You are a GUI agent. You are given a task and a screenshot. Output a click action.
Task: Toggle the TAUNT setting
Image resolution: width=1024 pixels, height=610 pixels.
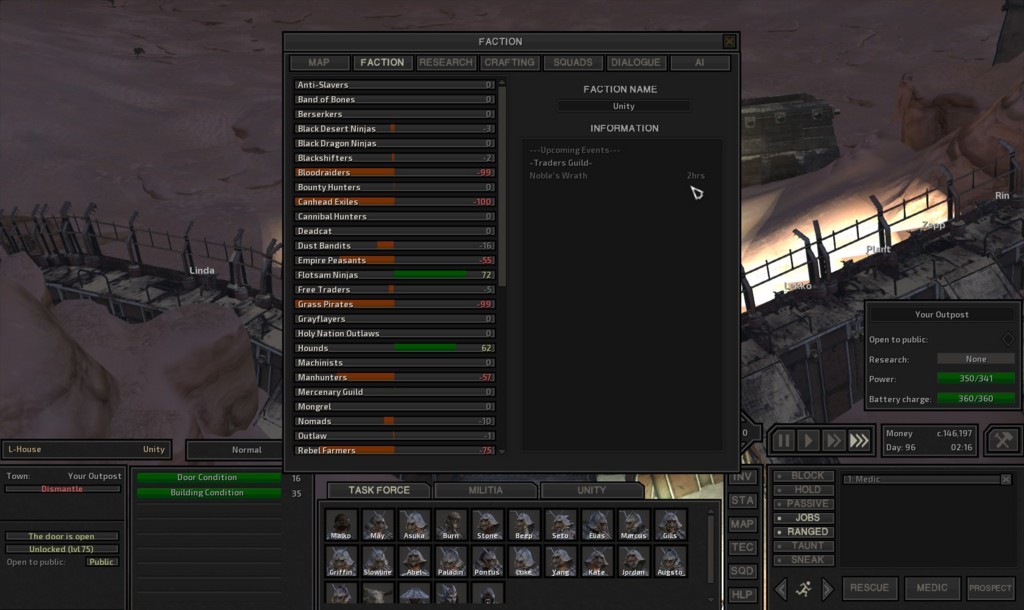click(x=804, y=546)
